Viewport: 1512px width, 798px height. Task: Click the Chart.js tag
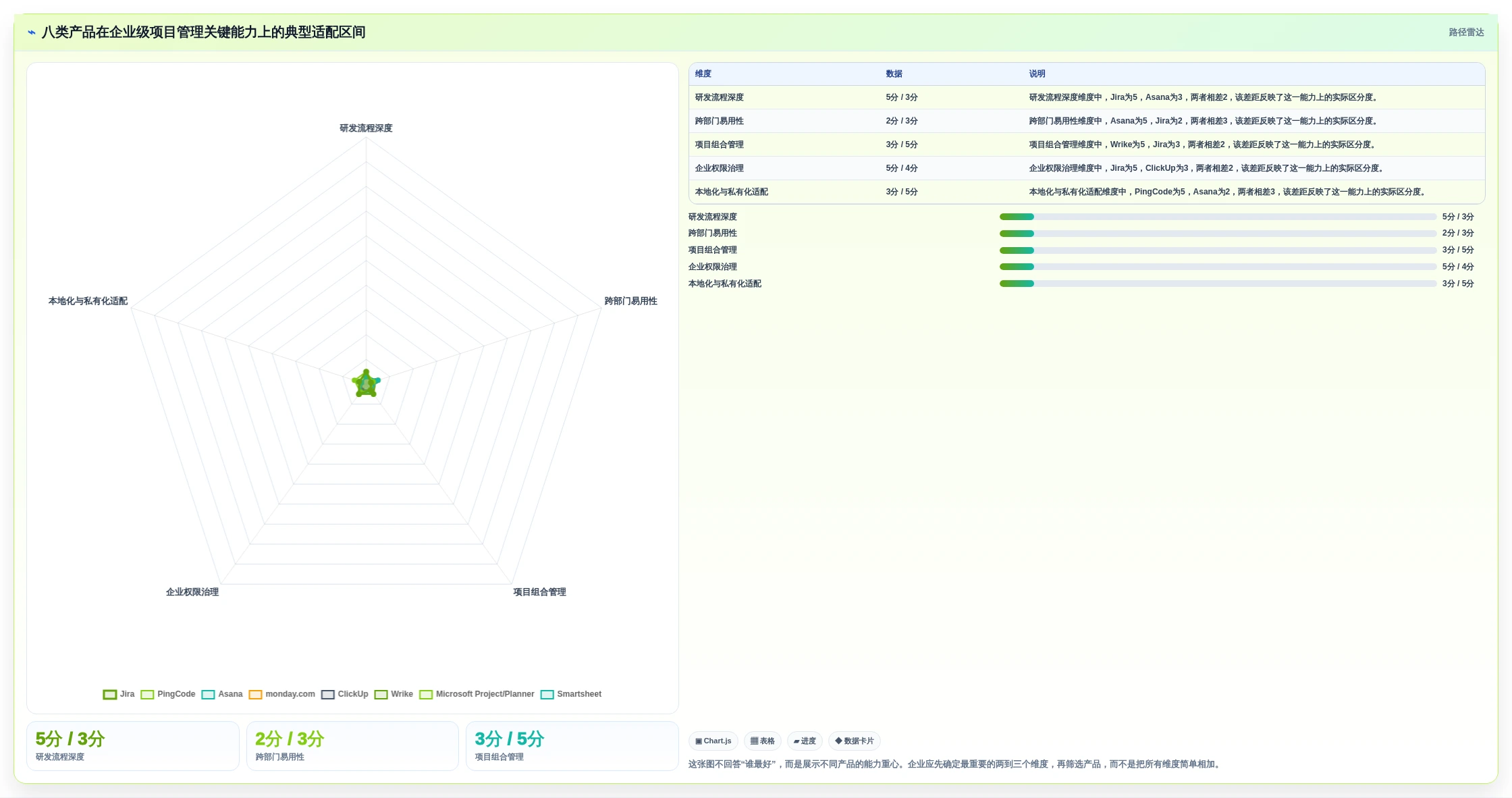(713, 741)
